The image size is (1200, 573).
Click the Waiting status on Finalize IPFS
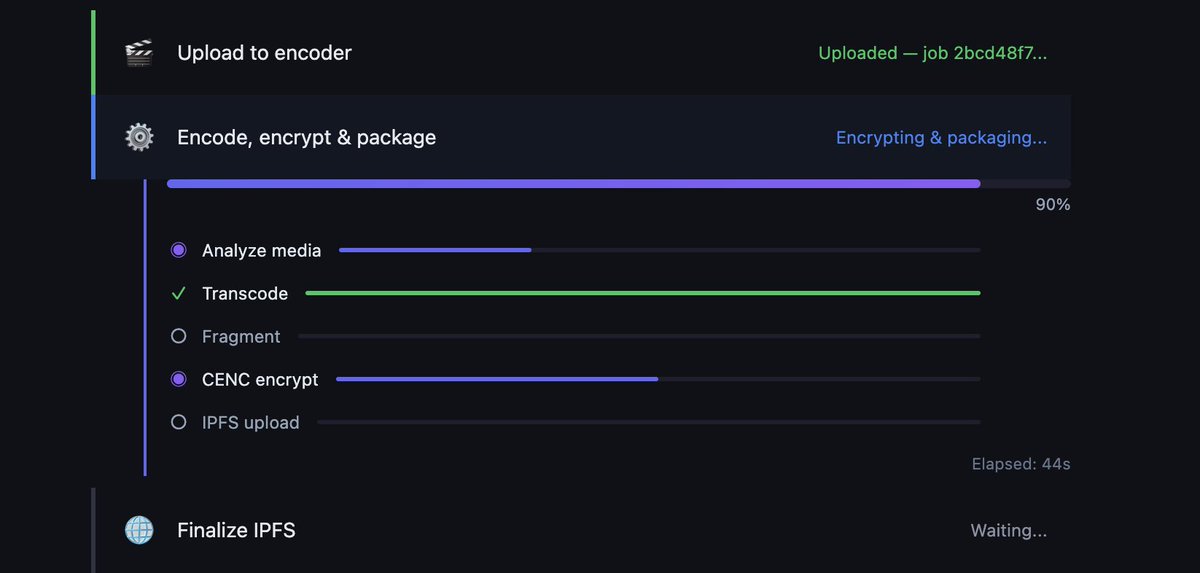[1008, 530]
